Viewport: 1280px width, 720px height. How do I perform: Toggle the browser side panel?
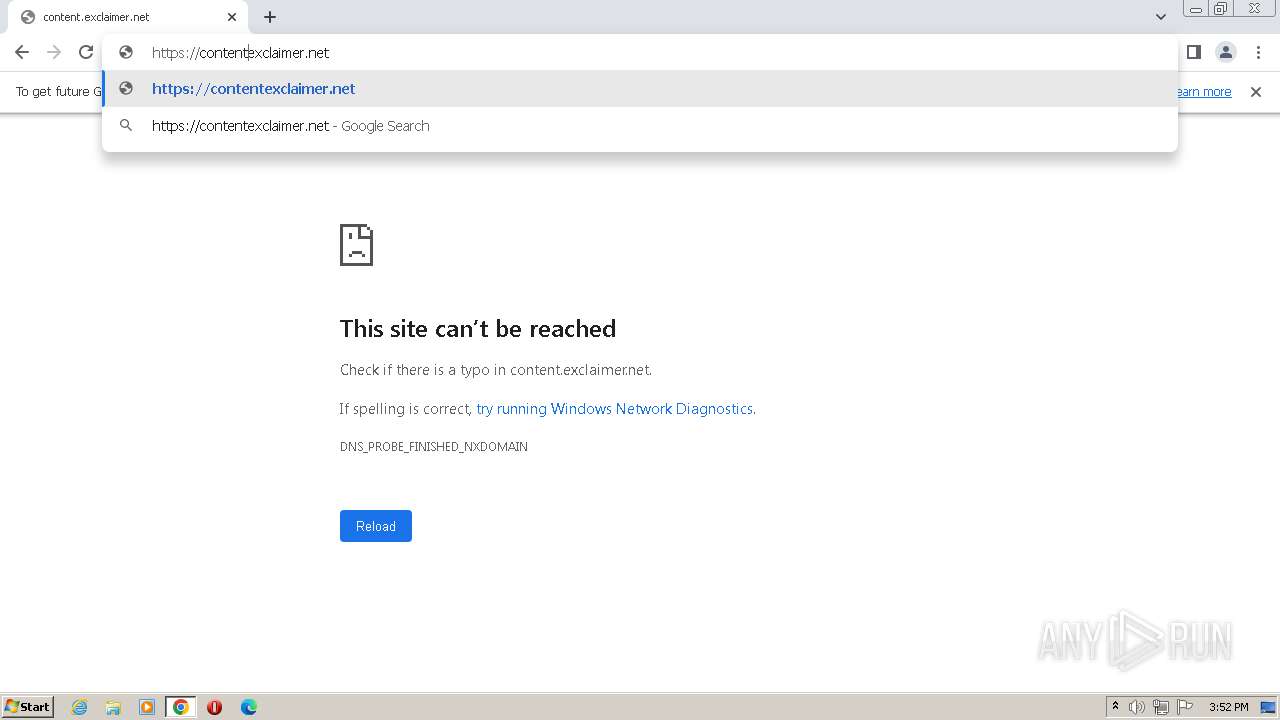(x=1193, y=52)
